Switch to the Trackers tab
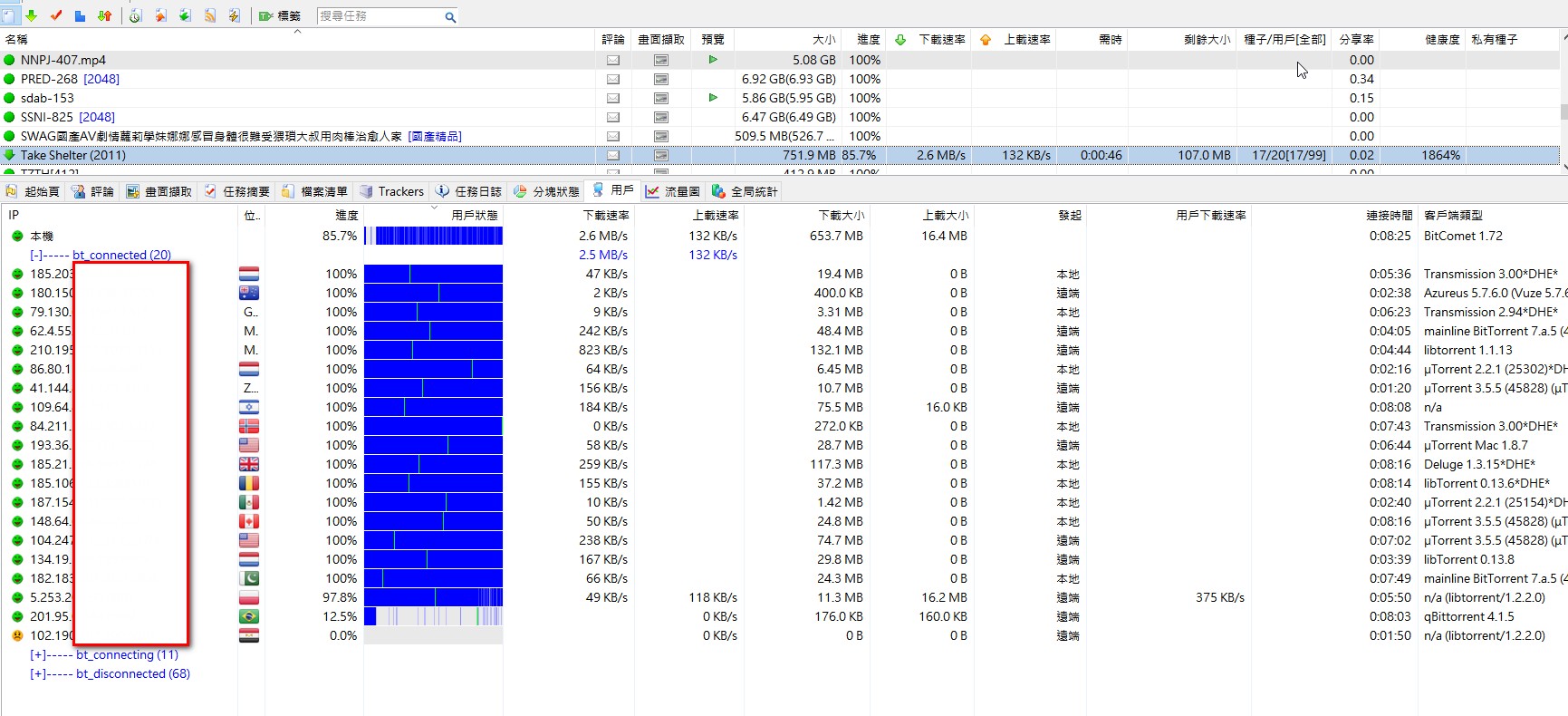The width and height of the screenshot is (1568, 716). coord(391,191)
